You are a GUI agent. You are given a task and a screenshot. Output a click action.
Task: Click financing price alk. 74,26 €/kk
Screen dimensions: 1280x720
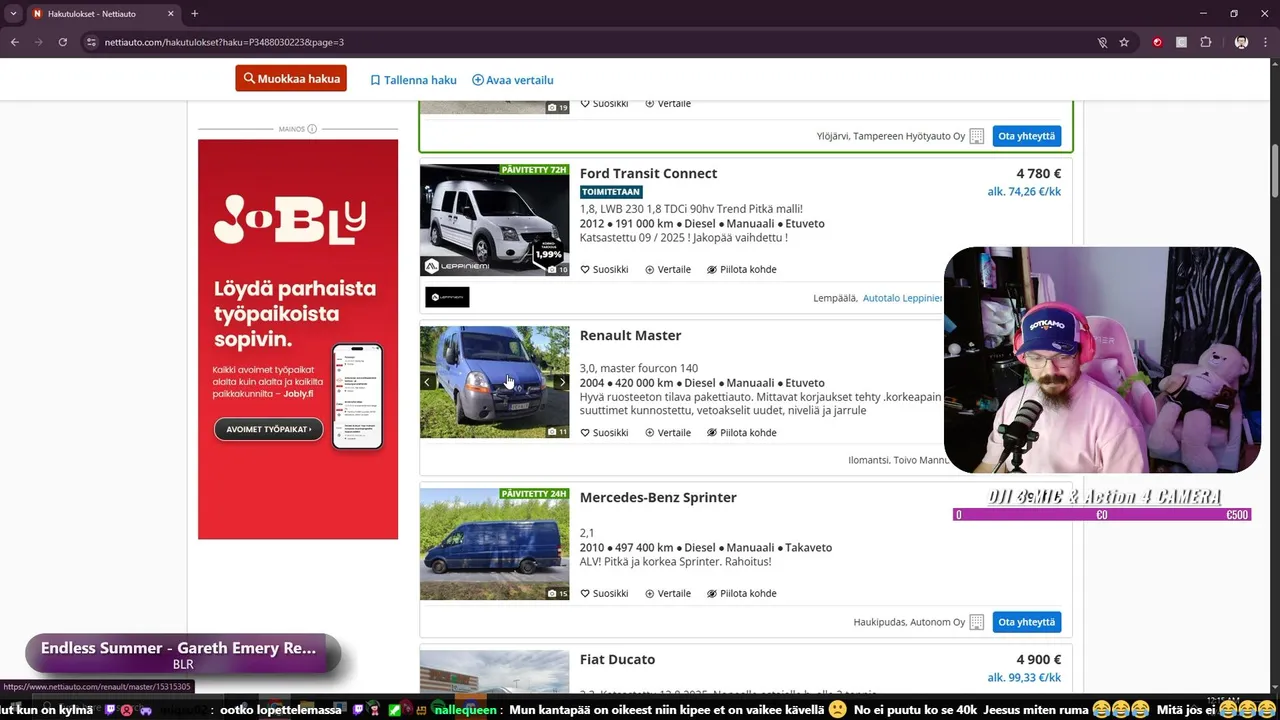1024,192
